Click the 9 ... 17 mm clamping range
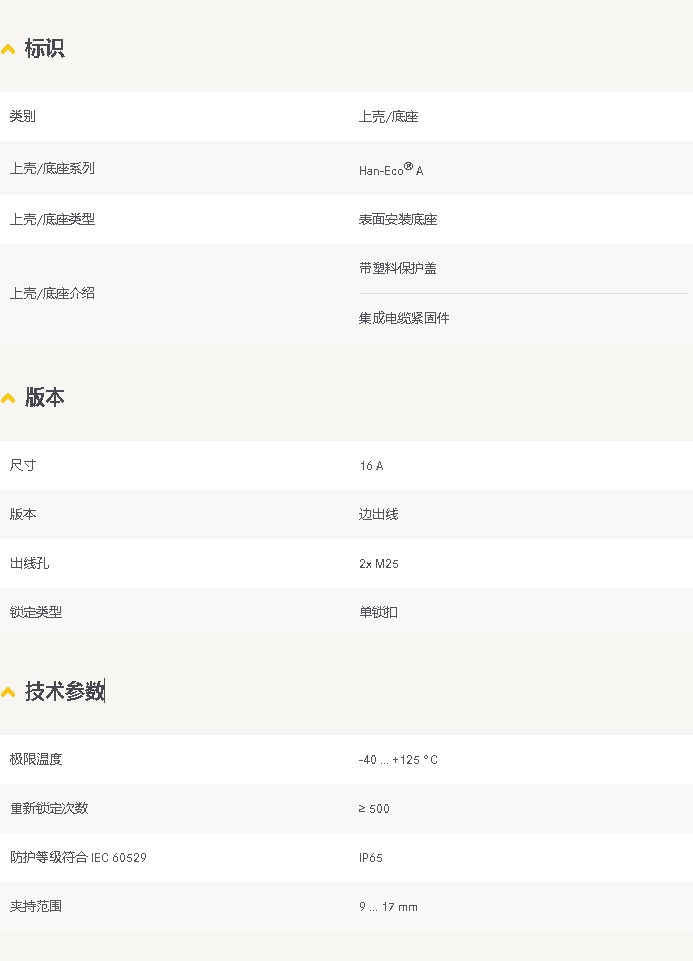Viewport: 693px width, 961px height. click(388, 907)
